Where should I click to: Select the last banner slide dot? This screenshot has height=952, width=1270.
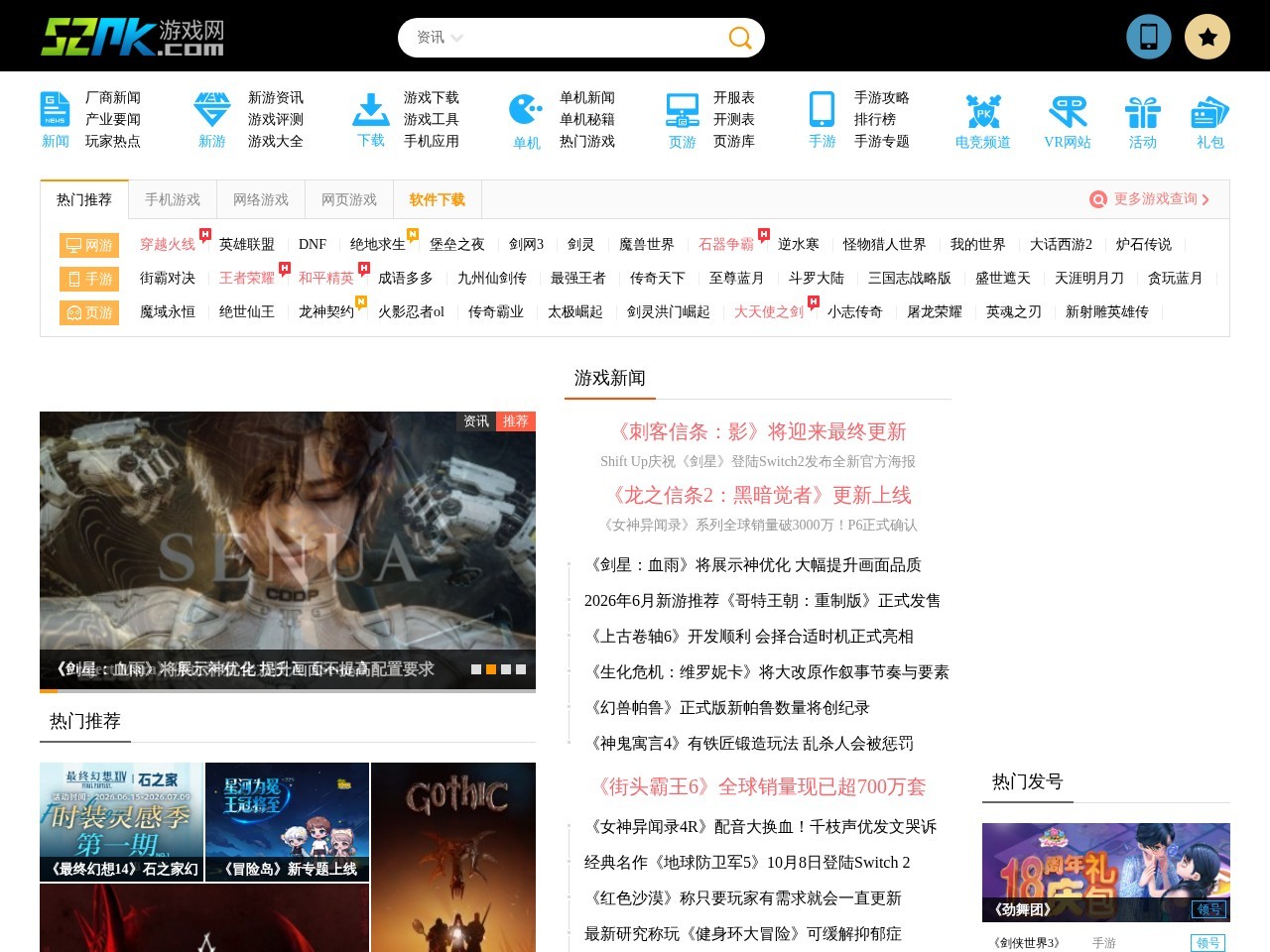[x=521, y=669]
